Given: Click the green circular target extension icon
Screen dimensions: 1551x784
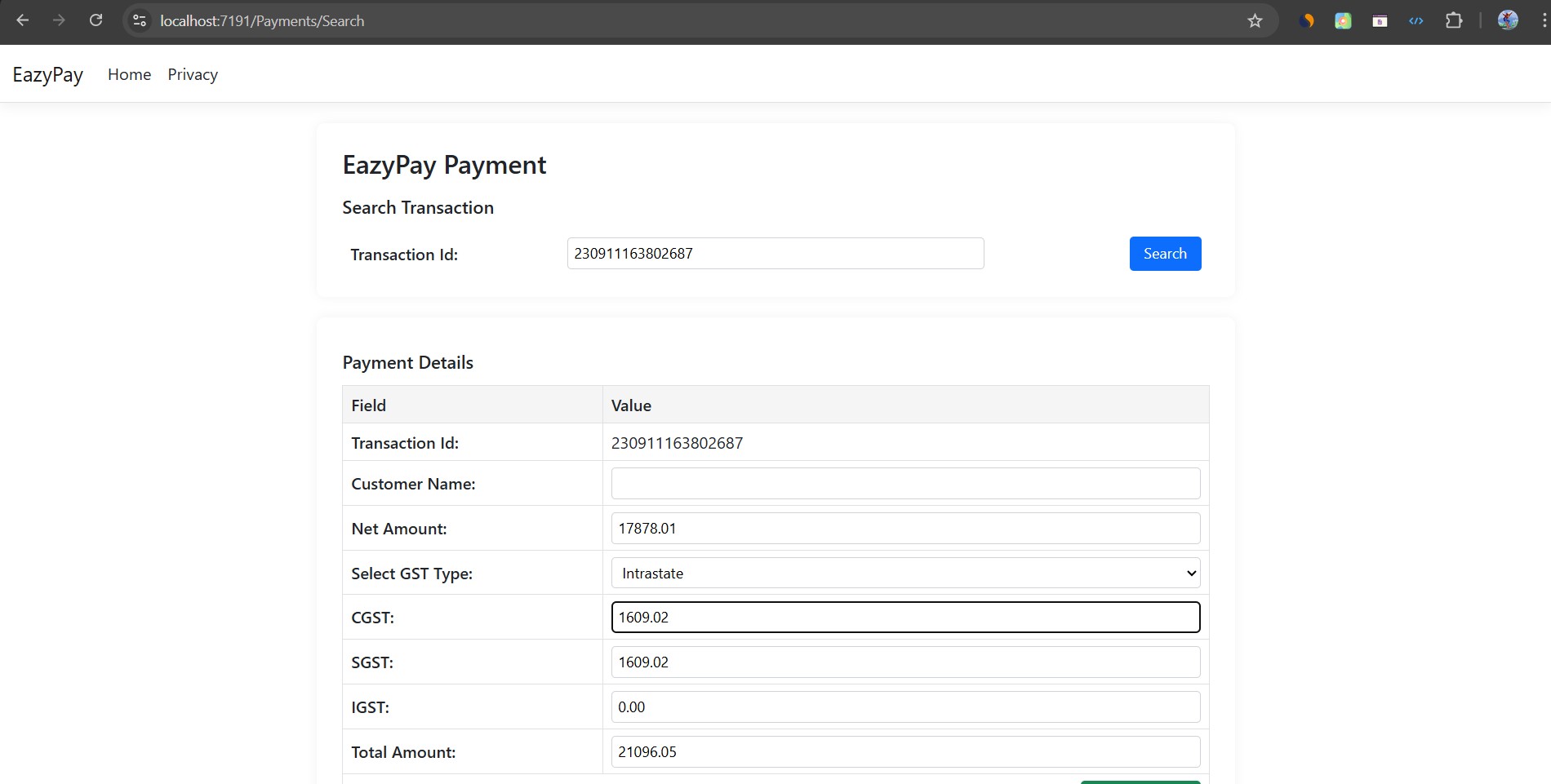Looking at the screenshot, I should [x=1343, y=20].
